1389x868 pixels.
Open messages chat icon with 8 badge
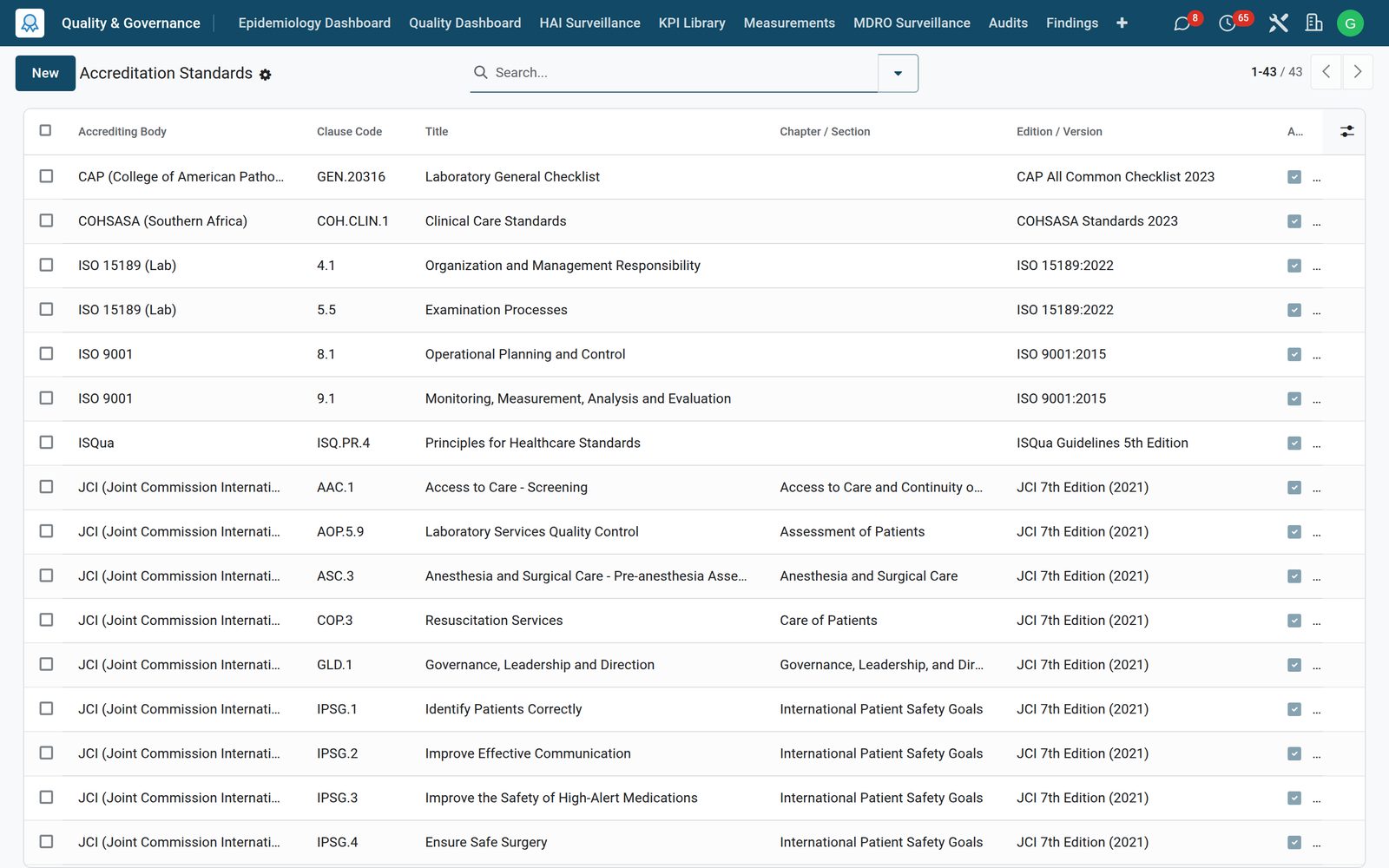[x=1182, y=23]
